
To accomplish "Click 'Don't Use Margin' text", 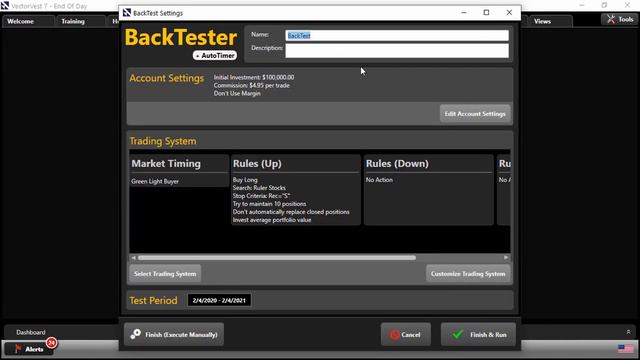I will pyautogui.click(x=237, y=93).
